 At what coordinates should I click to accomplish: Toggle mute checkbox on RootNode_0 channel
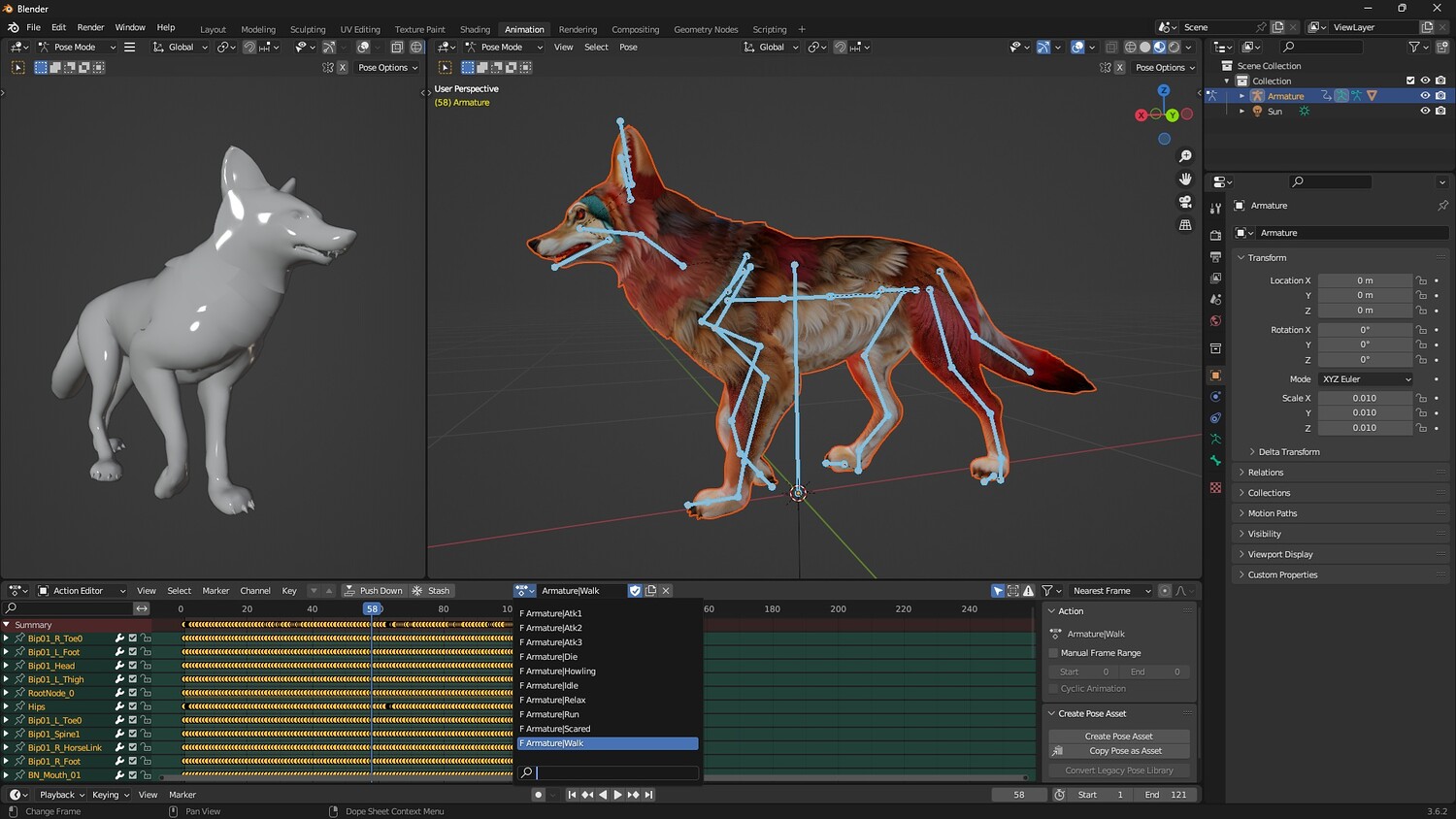pyautogui.click(x=133, y=693)
